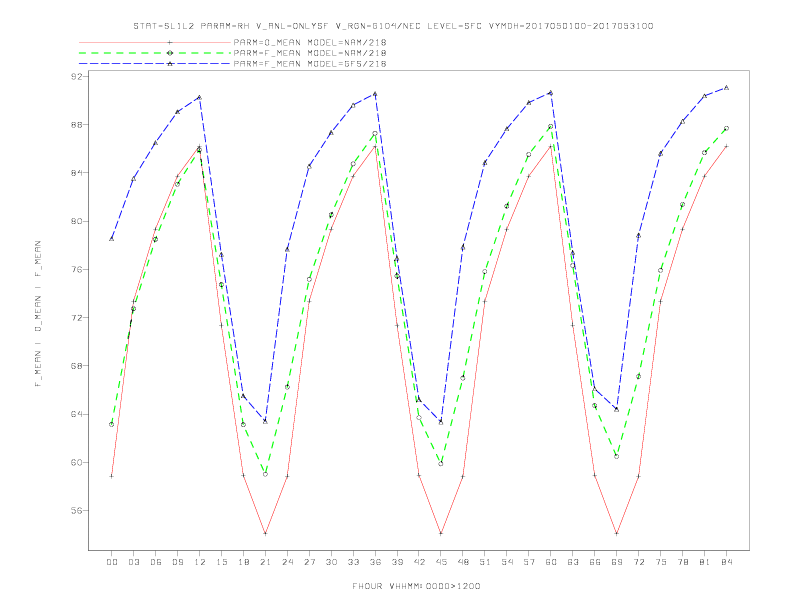Click x-axis tick label 78
This screenshot has width=792, height=612.
pyautogui.click(x=683, y=562)
